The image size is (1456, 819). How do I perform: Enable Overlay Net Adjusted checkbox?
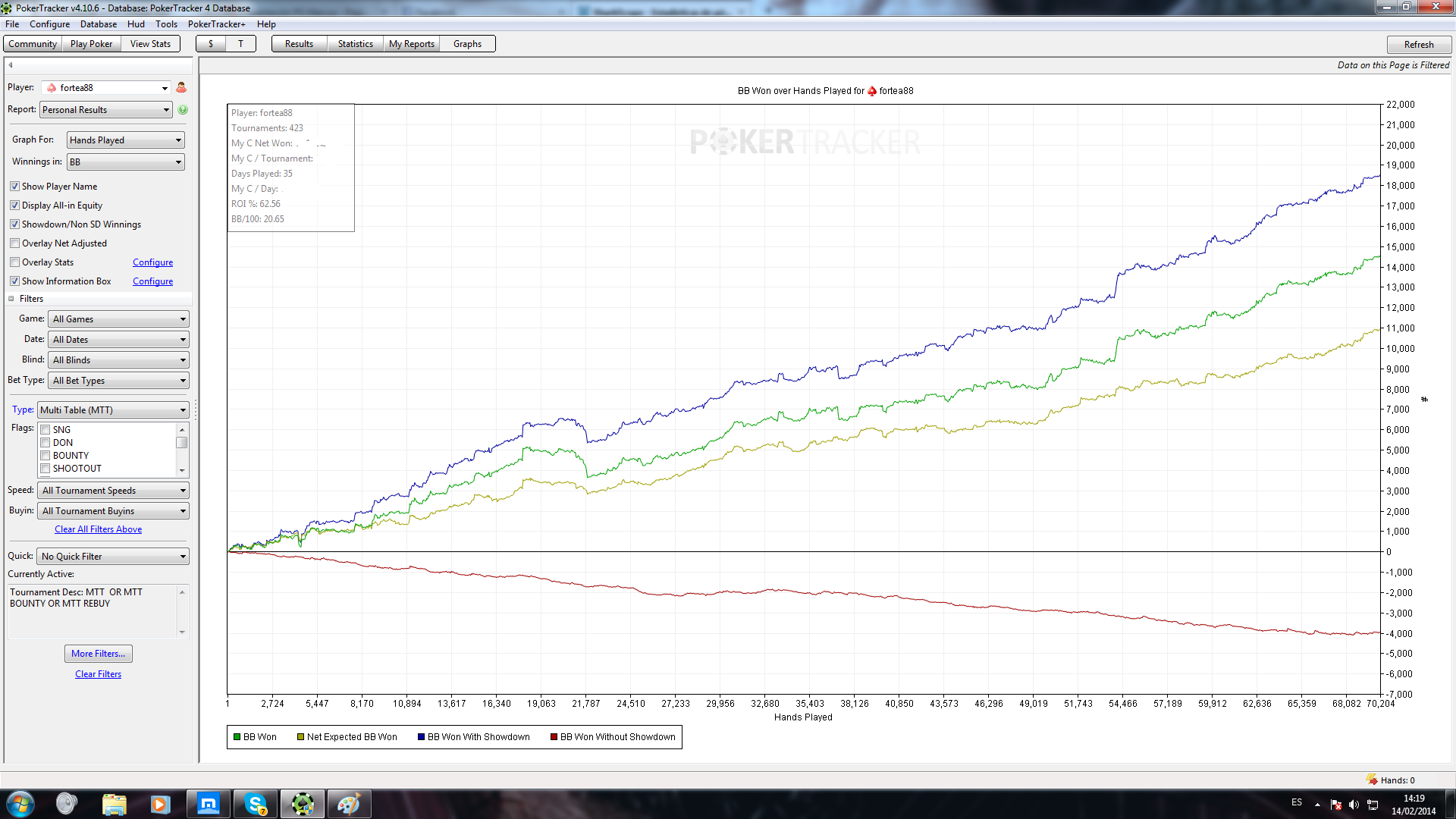click(x=14, y=243)
